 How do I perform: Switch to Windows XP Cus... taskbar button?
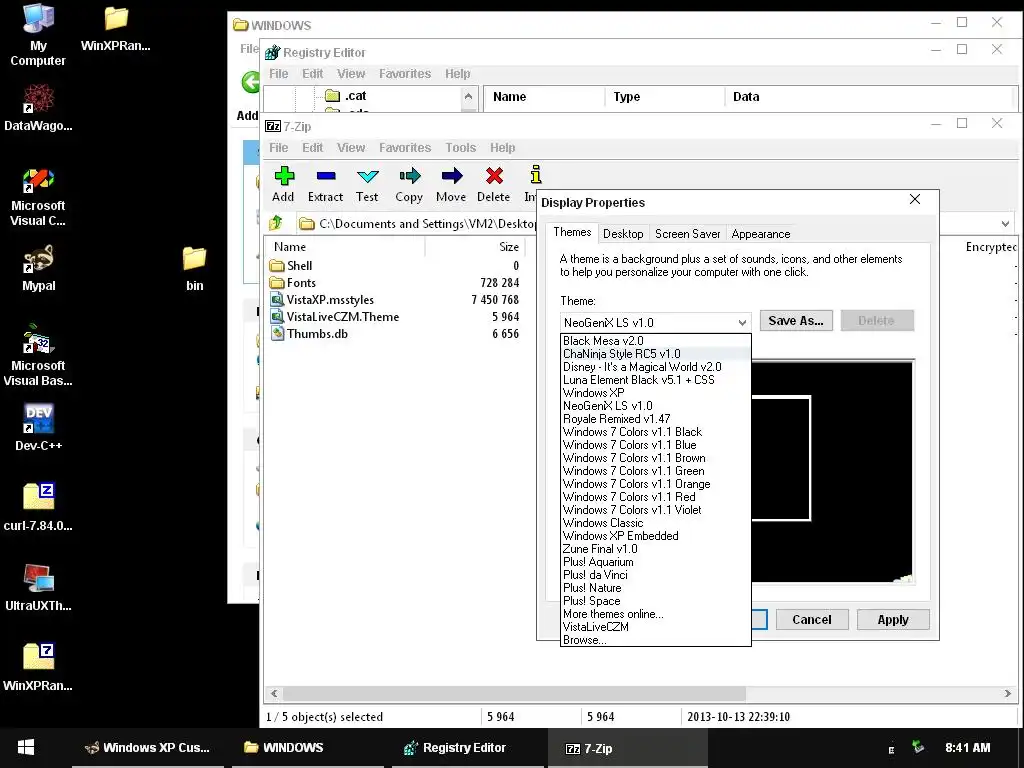148,748
